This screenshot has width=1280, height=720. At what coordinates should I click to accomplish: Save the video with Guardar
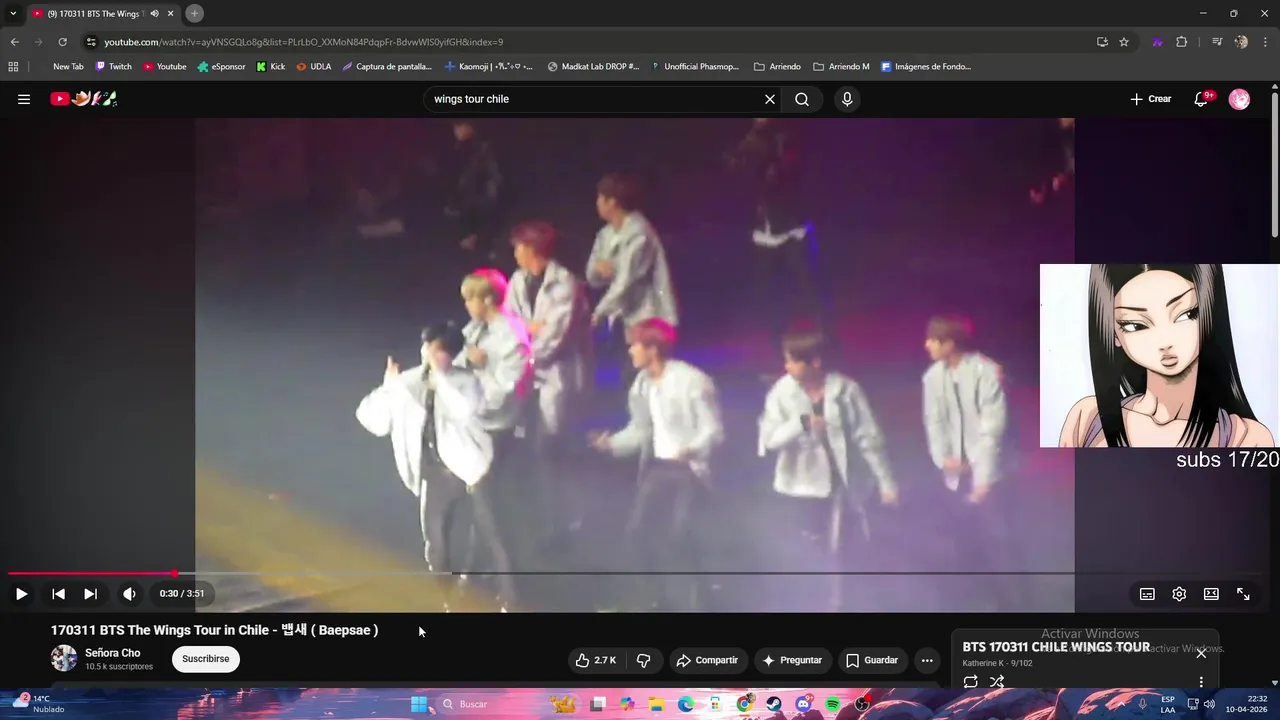click(871, 660)
